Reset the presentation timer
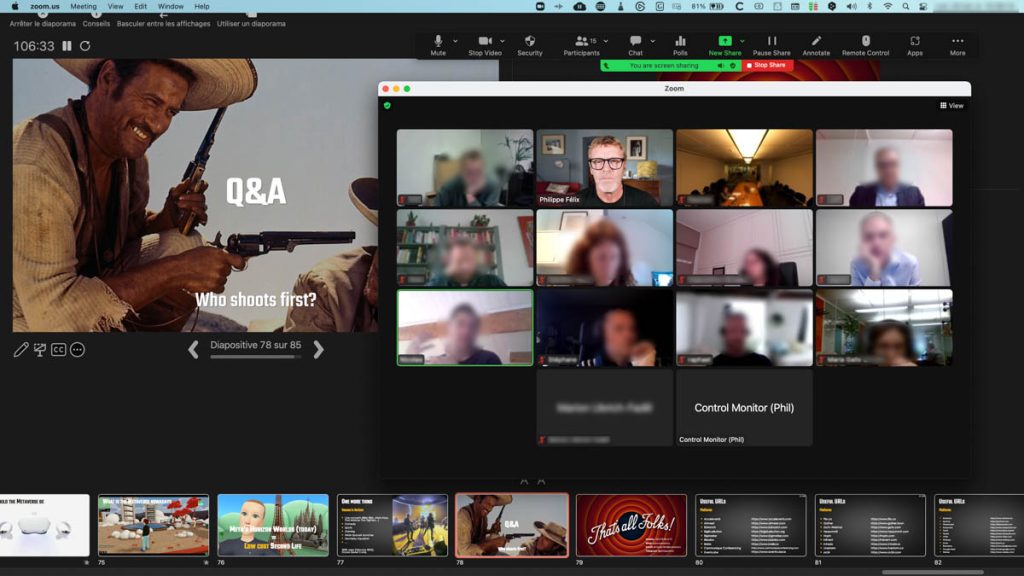This screenshot has width=1024, height=576. coord(85,46)
